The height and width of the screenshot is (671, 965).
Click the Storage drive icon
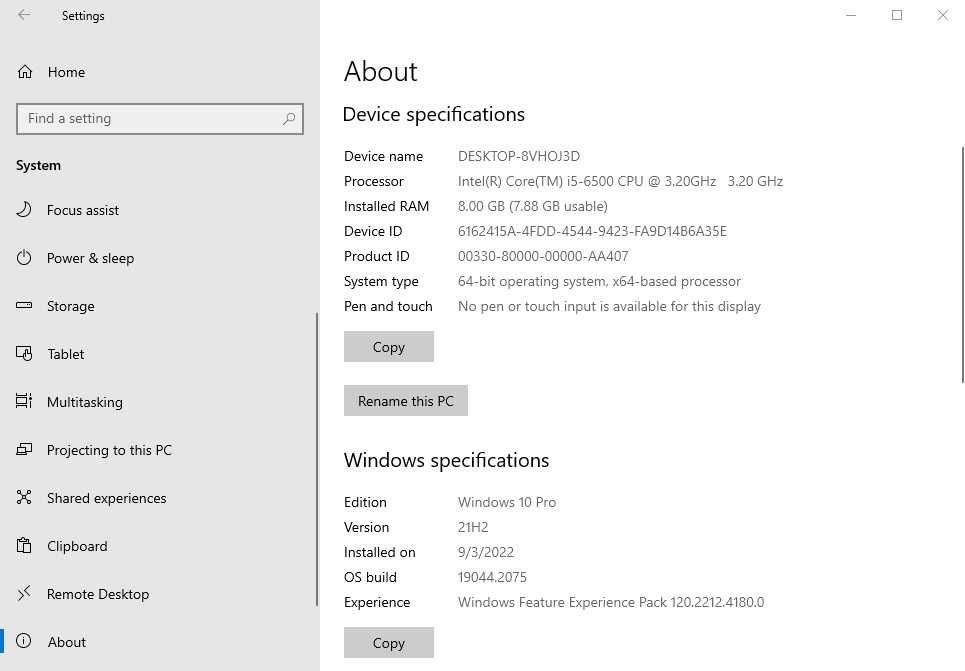click(24, 306)
